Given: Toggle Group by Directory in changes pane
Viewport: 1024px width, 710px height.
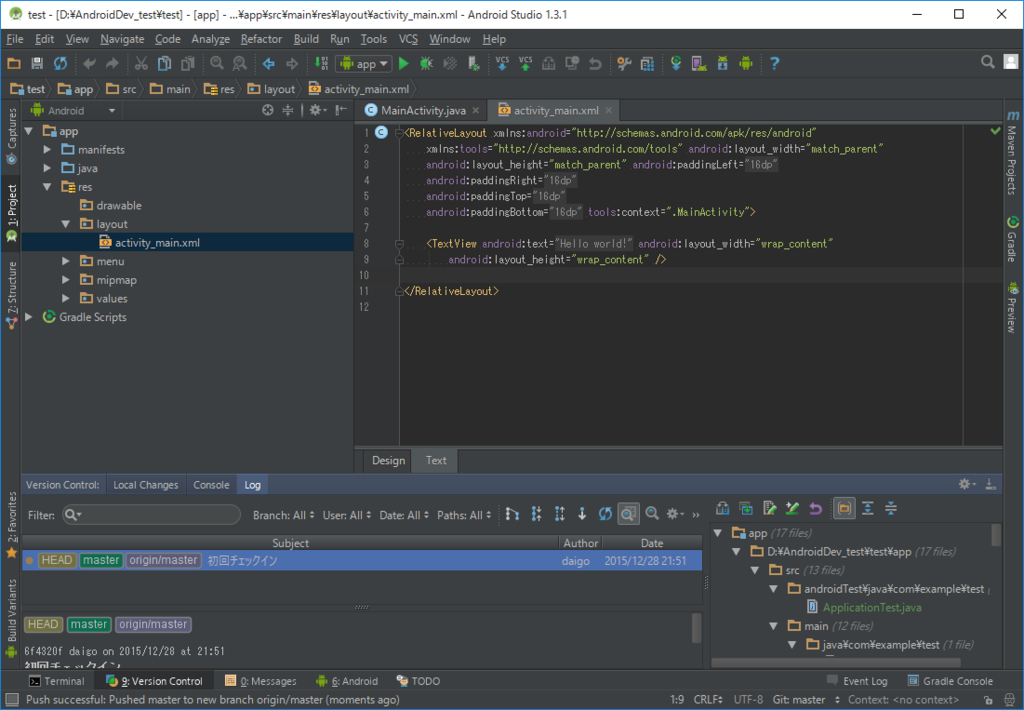Looking at the screenshot, I should (x=844, y=508).
